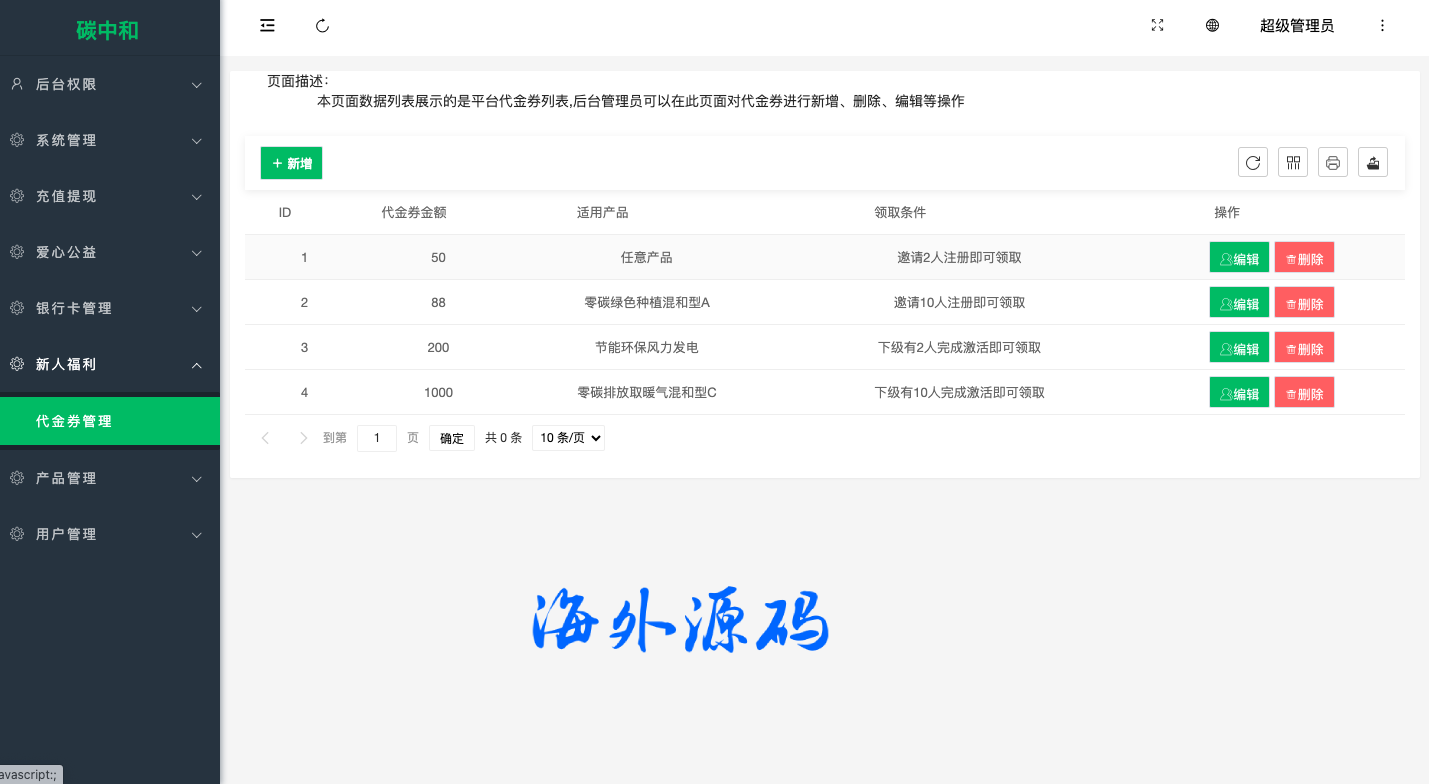Open the vertical three-dot more menu
The height and width of the screenshot is (784, 1429).
[1383, 26]
